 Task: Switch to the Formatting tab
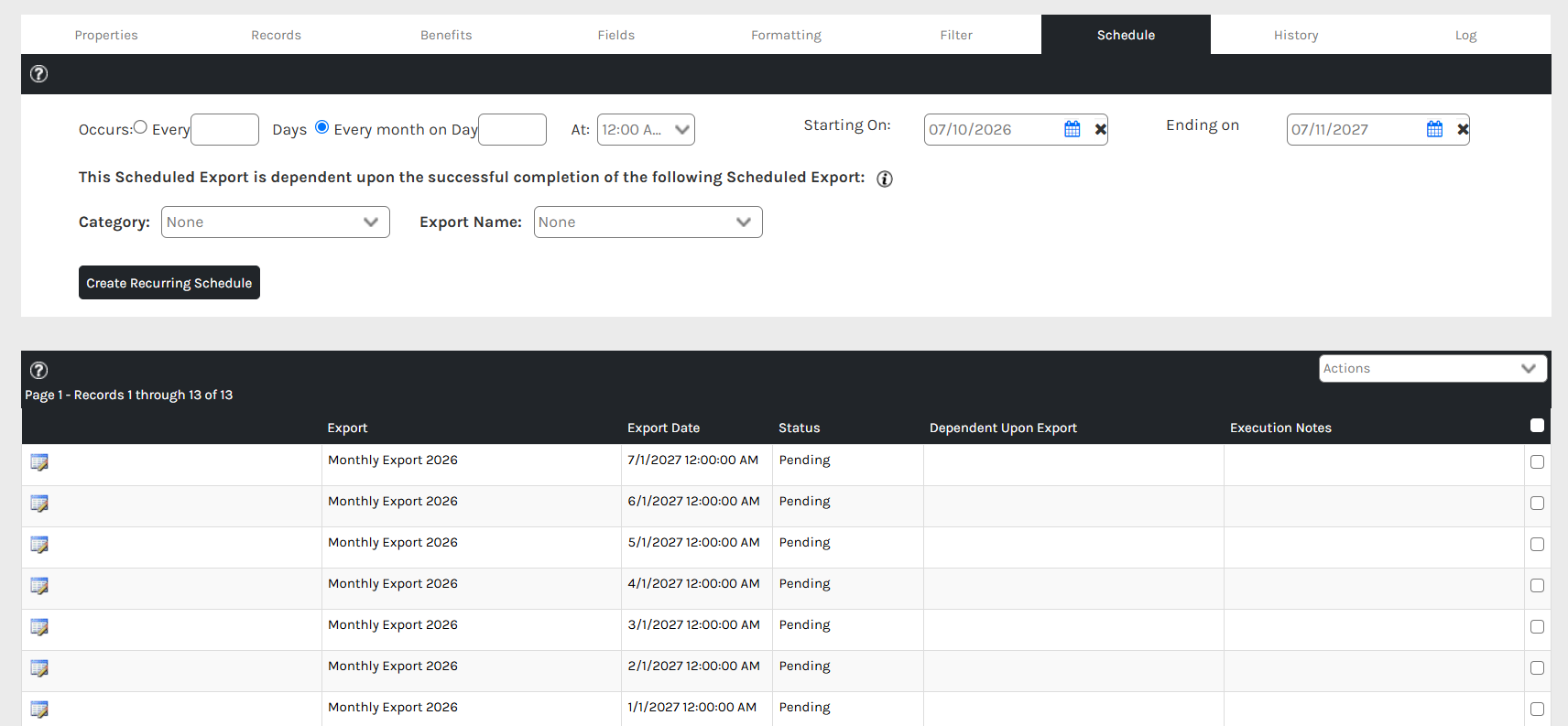pyautogui.click(x=786, y=35)
